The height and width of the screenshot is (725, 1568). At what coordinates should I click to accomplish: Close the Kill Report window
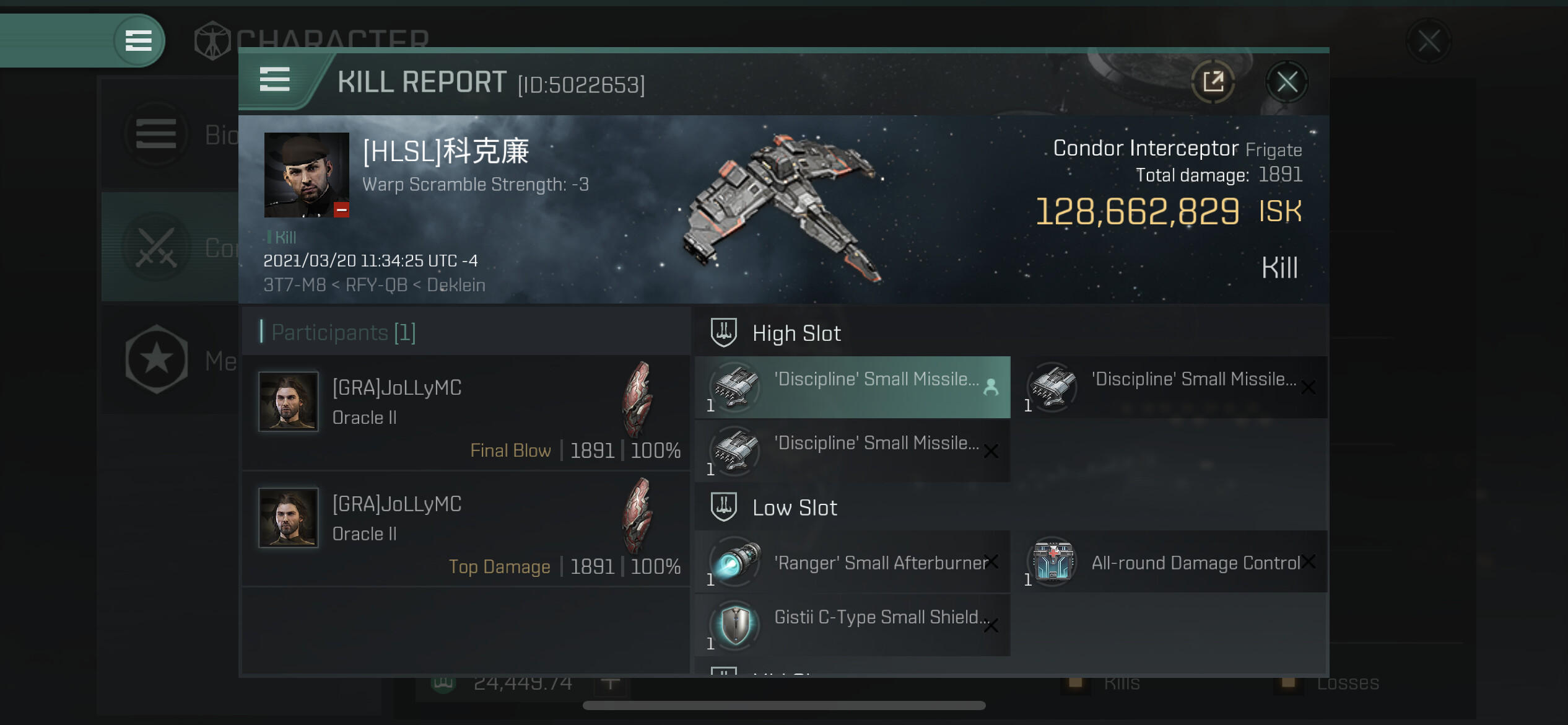pyautogui.click(x=1287, y=82)
